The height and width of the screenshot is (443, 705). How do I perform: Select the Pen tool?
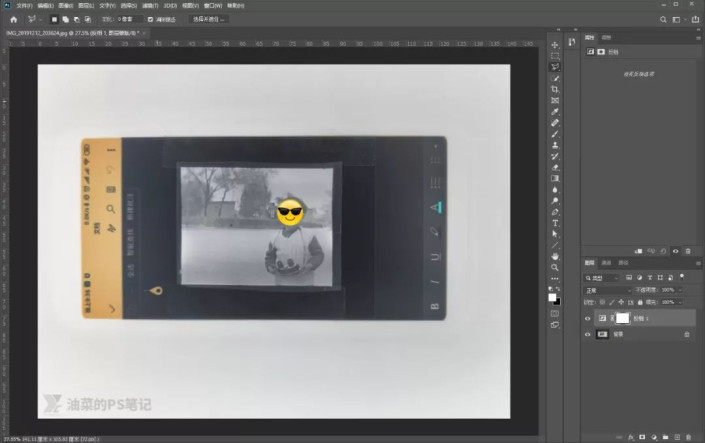[555, 212]
